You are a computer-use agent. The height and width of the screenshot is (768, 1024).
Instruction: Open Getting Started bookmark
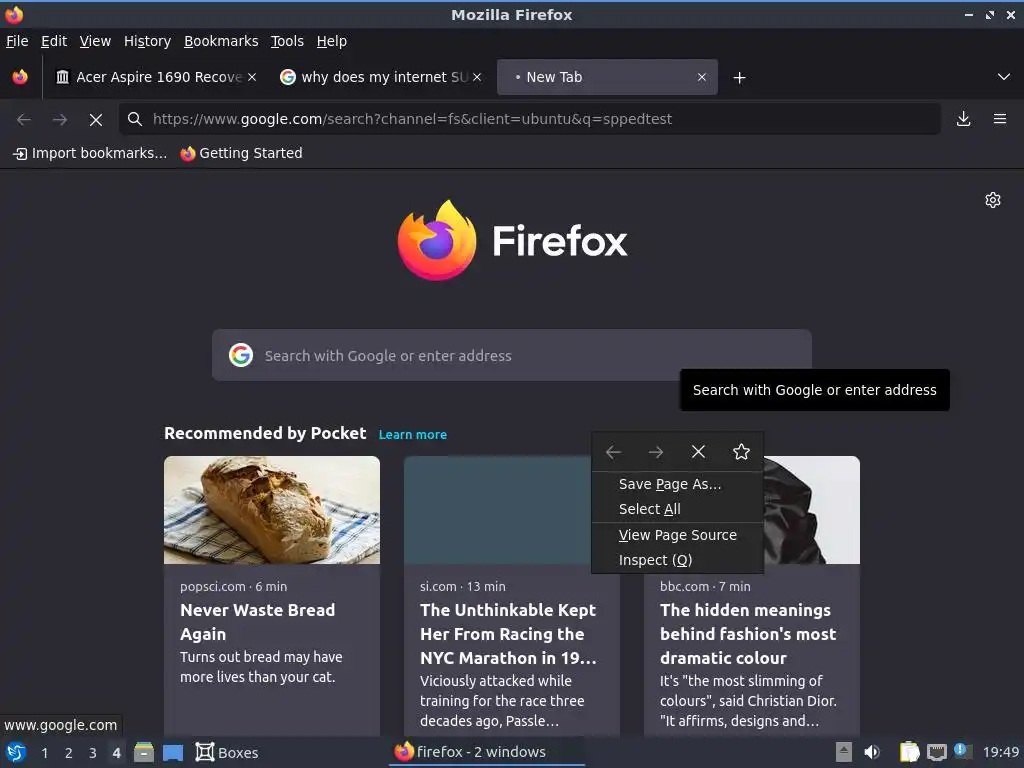pyautogui.click(x=242, y=153)
